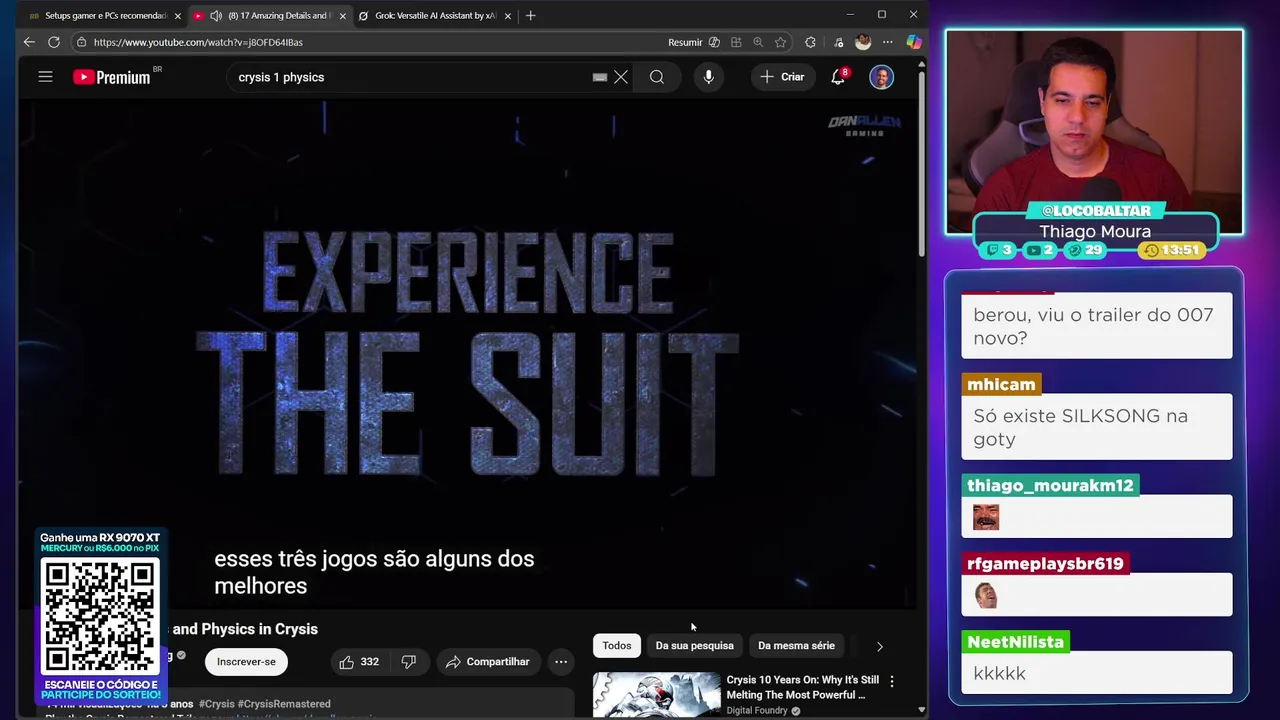The image size is (1280, 720).
Task: Click the video title 'and Physics in Crysis'
Action: (245, 629)
